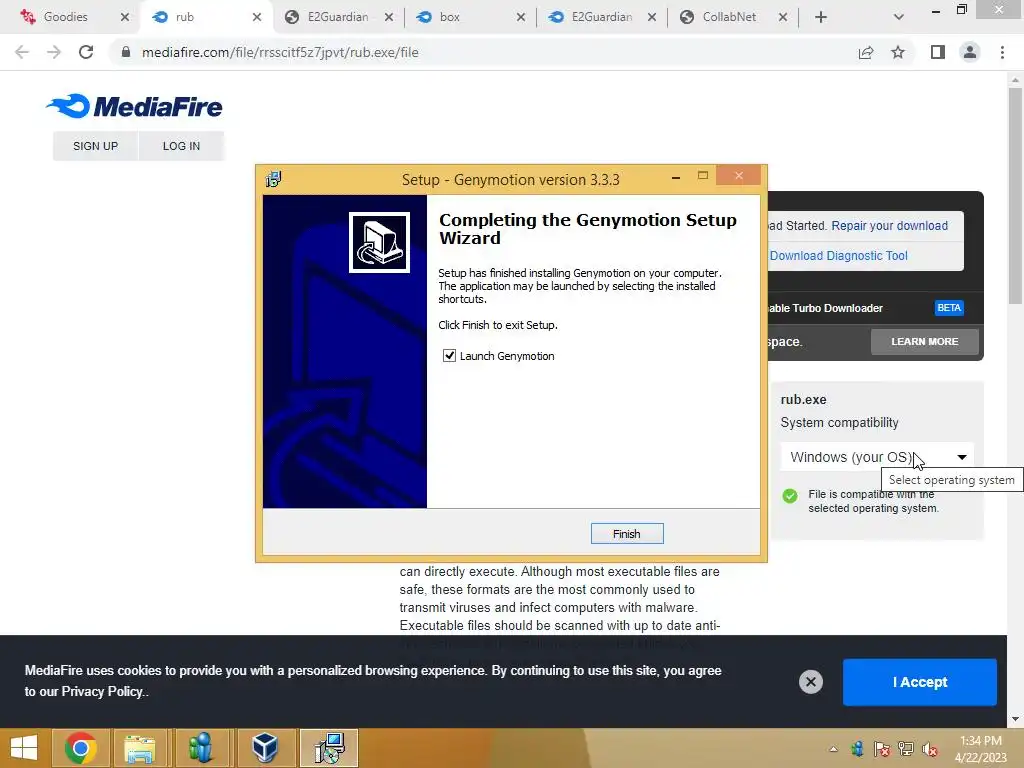Click the green compatibility checkmark icon
The height and width of the screenshot is (768, 1024).
[x=790, y=496]
